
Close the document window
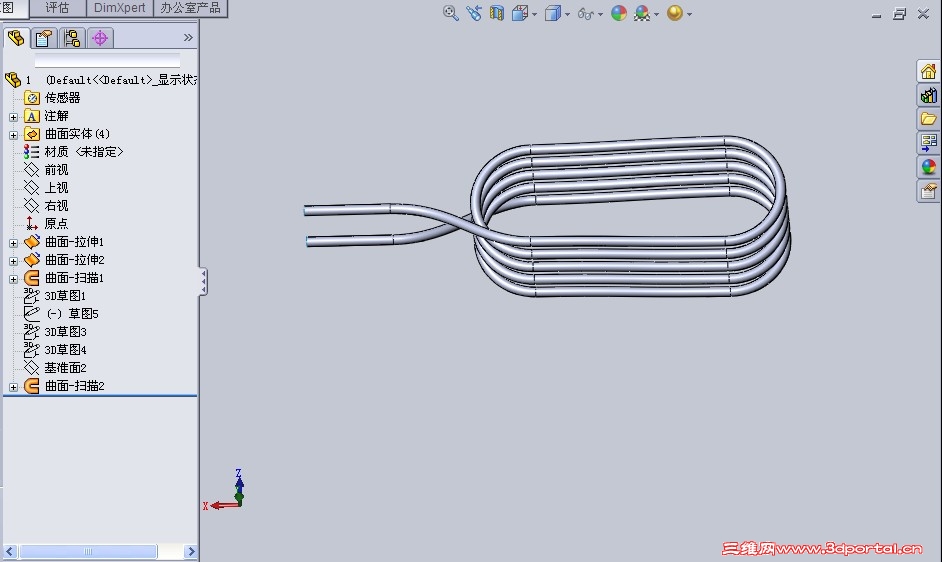[x=923, y=14]
